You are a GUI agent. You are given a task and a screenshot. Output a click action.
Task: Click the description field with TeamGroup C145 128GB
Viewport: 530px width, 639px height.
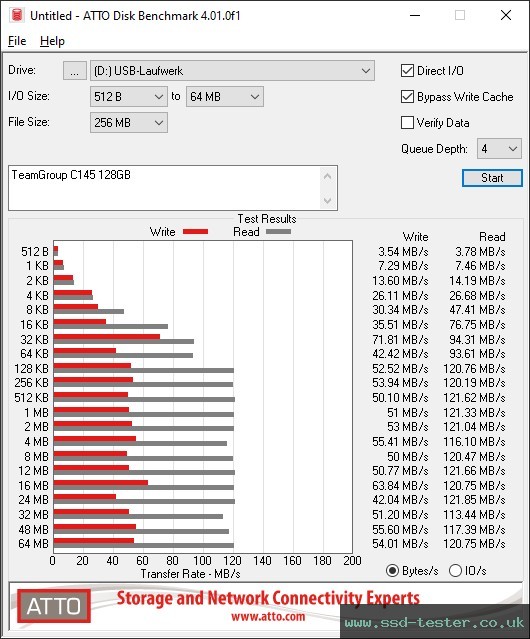coord(165,188)
